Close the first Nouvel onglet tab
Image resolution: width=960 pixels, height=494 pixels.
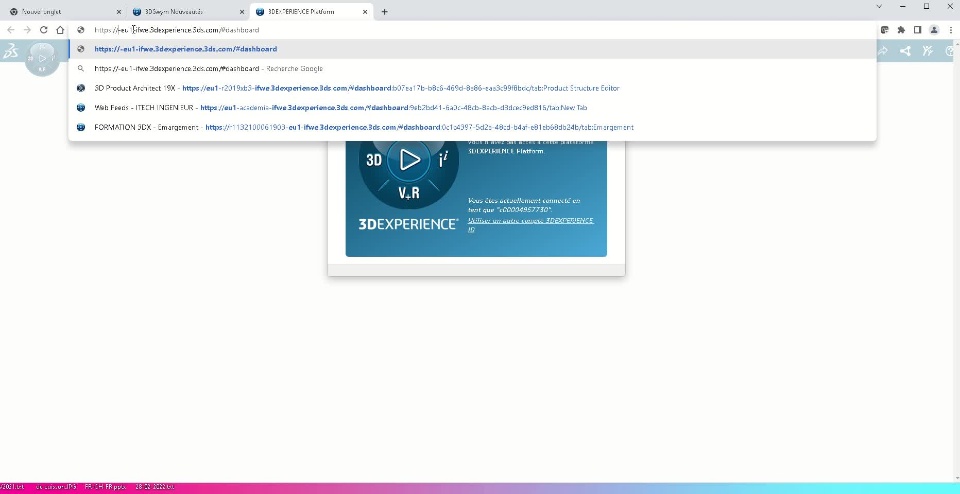(x=119, y=12)
